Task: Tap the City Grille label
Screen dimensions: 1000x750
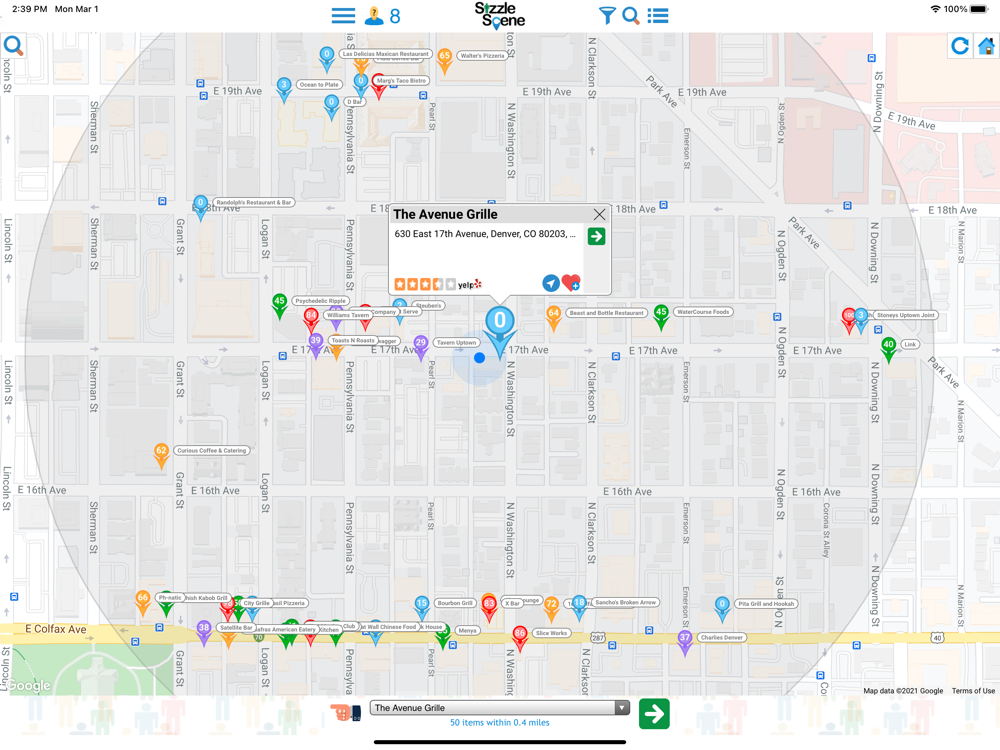Action: (x=256, y=603)
